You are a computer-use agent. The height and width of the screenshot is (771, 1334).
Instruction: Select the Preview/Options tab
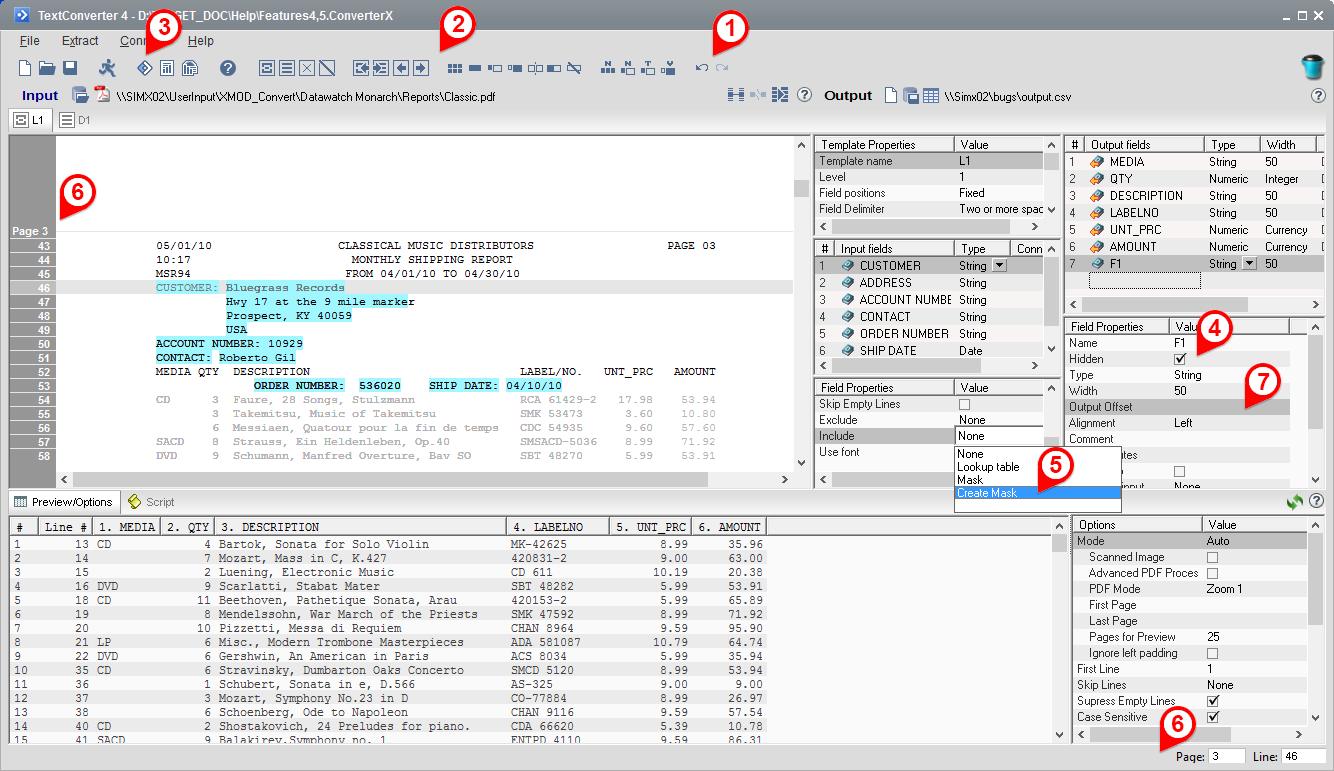click(63, 502)
